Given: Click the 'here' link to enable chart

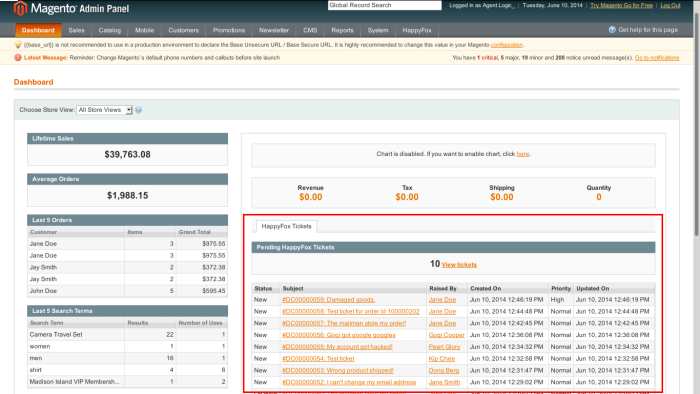Looking at the screenshot, I should [x=522, y=154].
